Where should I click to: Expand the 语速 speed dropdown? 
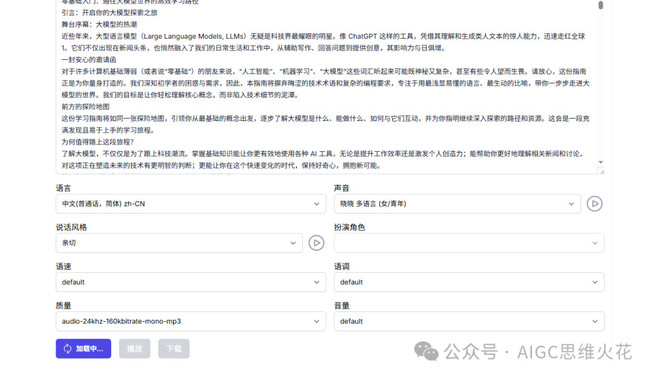(191, 282)
